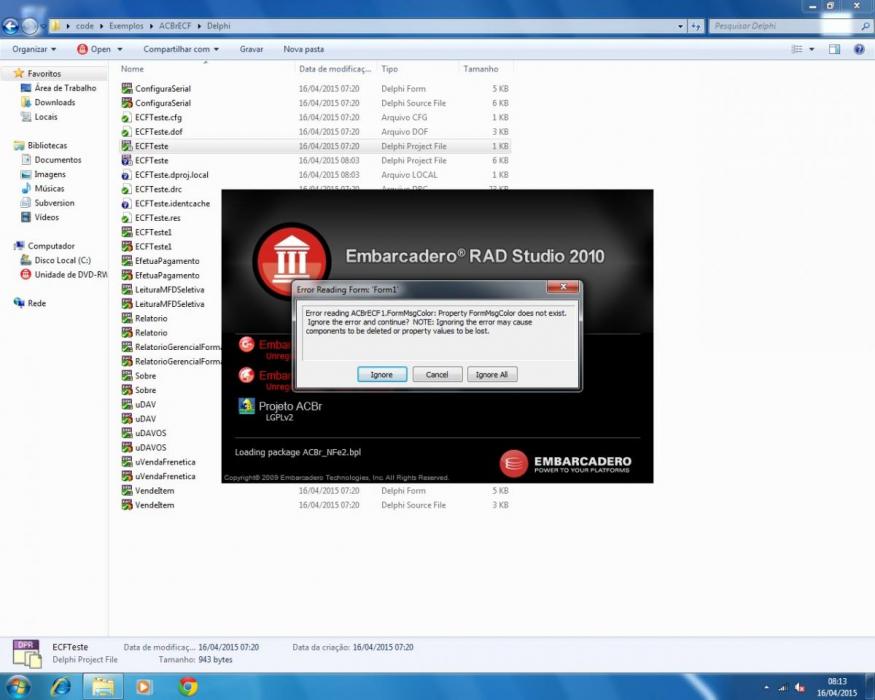The height and width of the screenshot is (700, 875).
Task: Toggle the preview pane icon
Action: pos(834,49)
